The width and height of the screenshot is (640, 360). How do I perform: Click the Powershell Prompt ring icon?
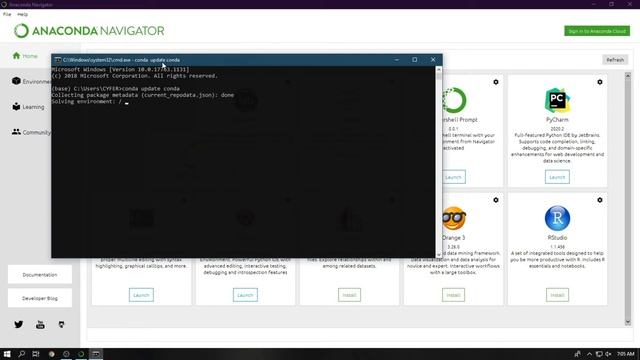point(454,100)
